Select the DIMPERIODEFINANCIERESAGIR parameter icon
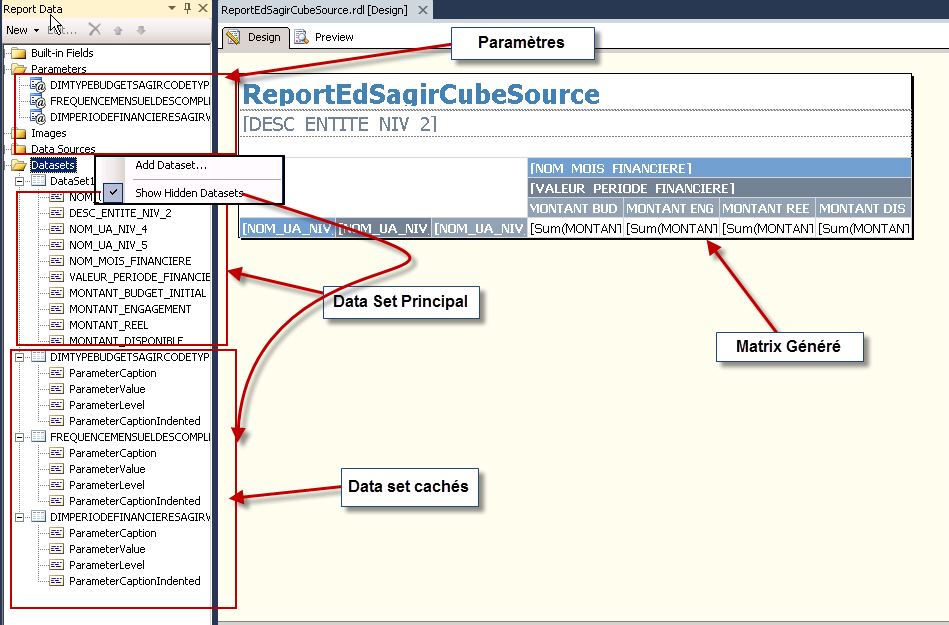 pos(38,115)
